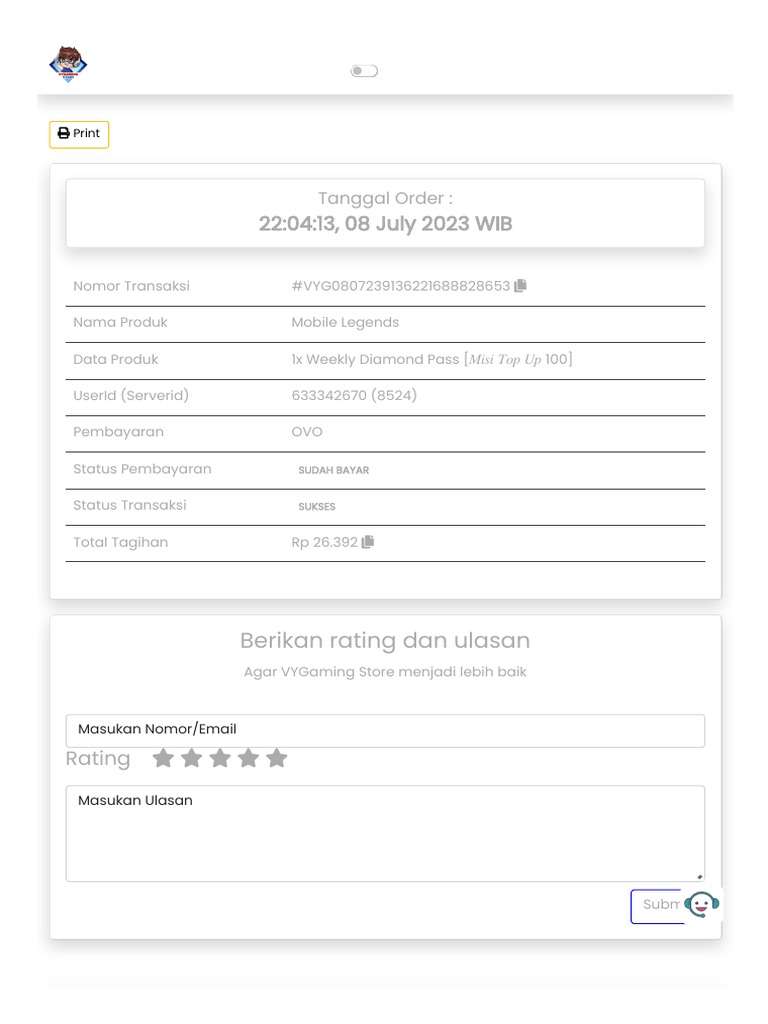Select the fourth rating star

(248, 759)
